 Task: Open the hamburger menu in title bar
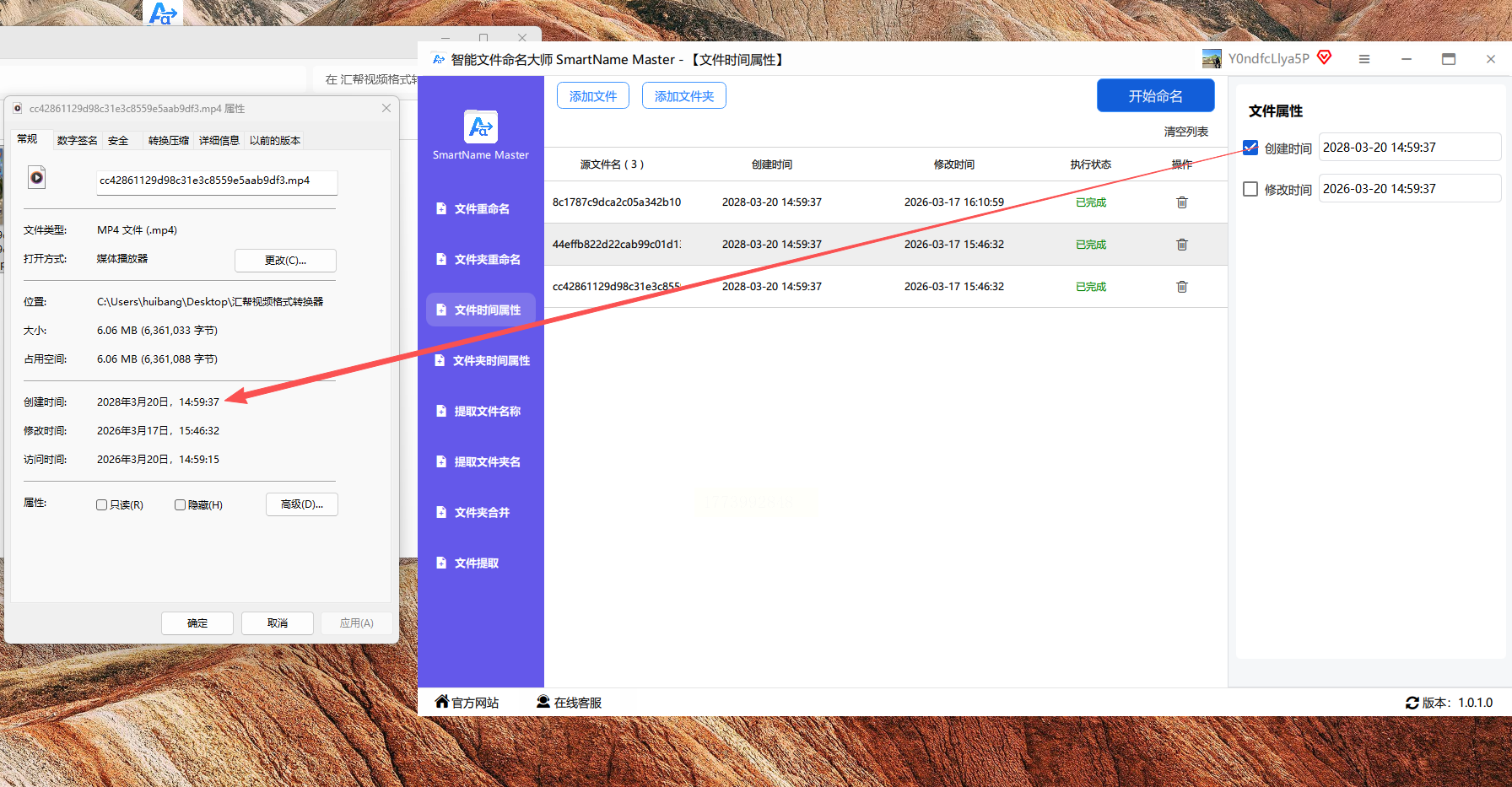point(1363,59)
